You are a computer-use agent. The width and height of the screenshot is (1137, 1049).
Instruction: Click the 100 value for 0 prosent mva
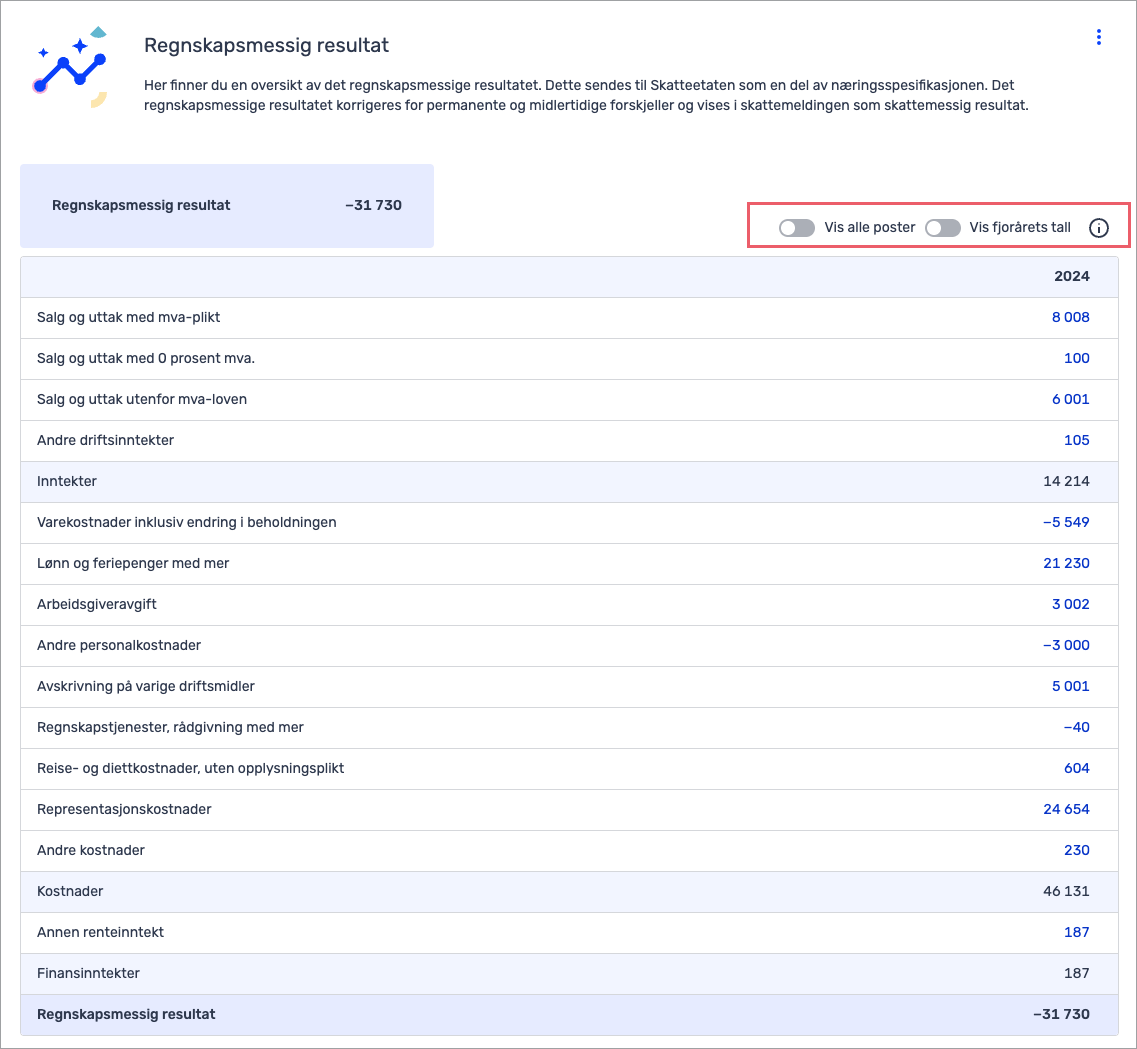pyautogui.click(x=1076, y=358)
